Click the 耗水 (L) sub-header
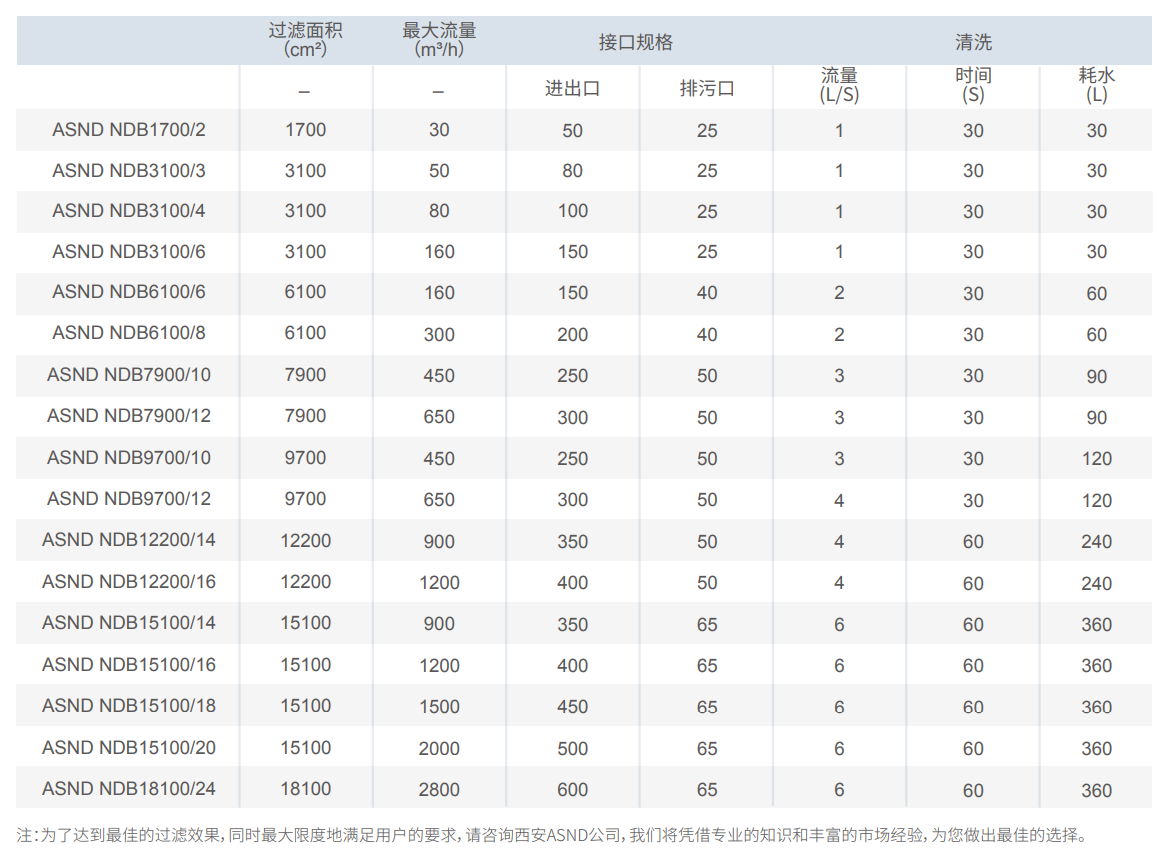The width and height of the screenshot is (1175, 855). (1096, 85)
